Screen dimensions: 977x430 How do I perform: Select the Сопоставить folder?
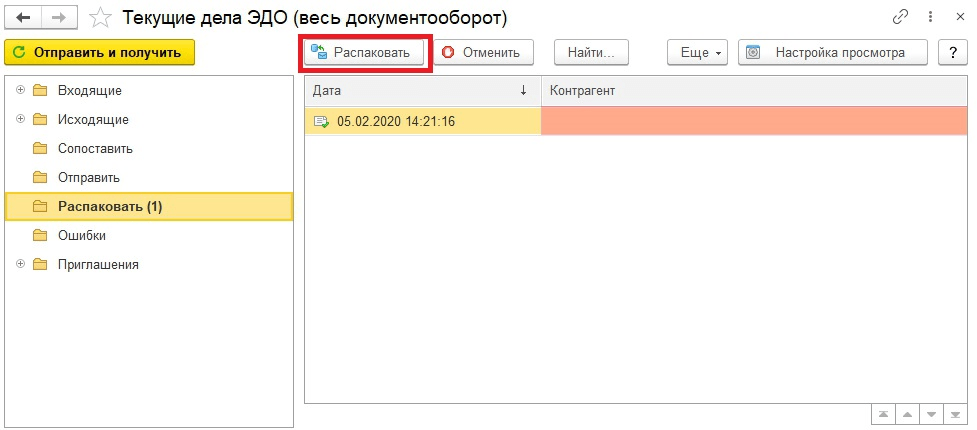[95, 148]
